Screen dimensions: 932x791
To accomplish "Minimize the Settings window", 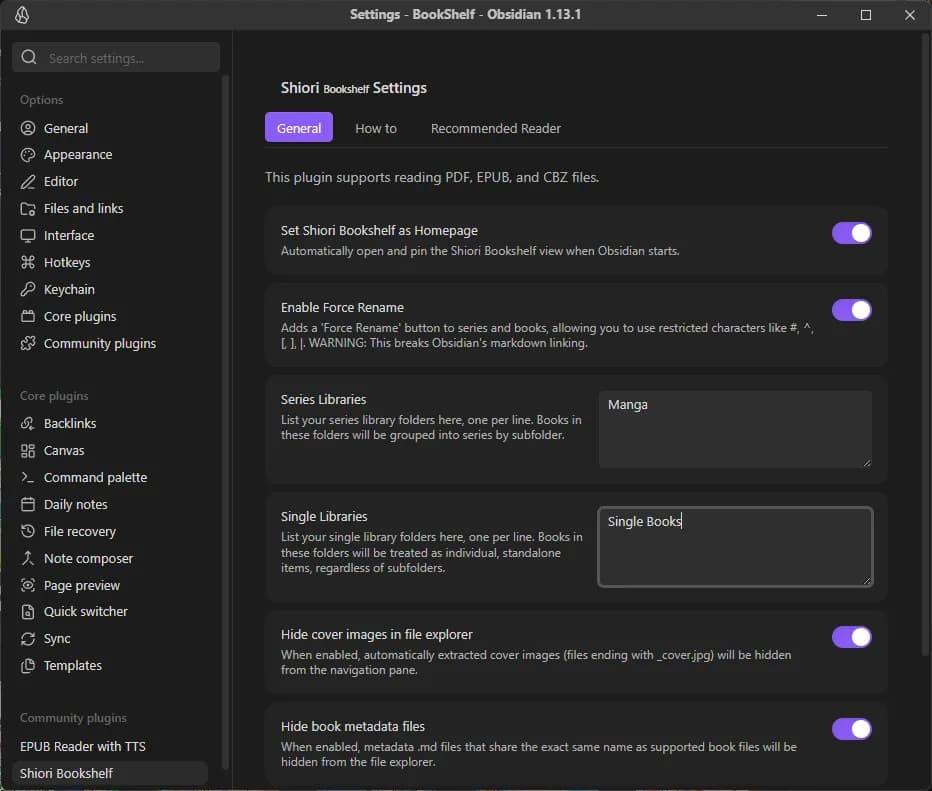I will [x=821, y=15].
